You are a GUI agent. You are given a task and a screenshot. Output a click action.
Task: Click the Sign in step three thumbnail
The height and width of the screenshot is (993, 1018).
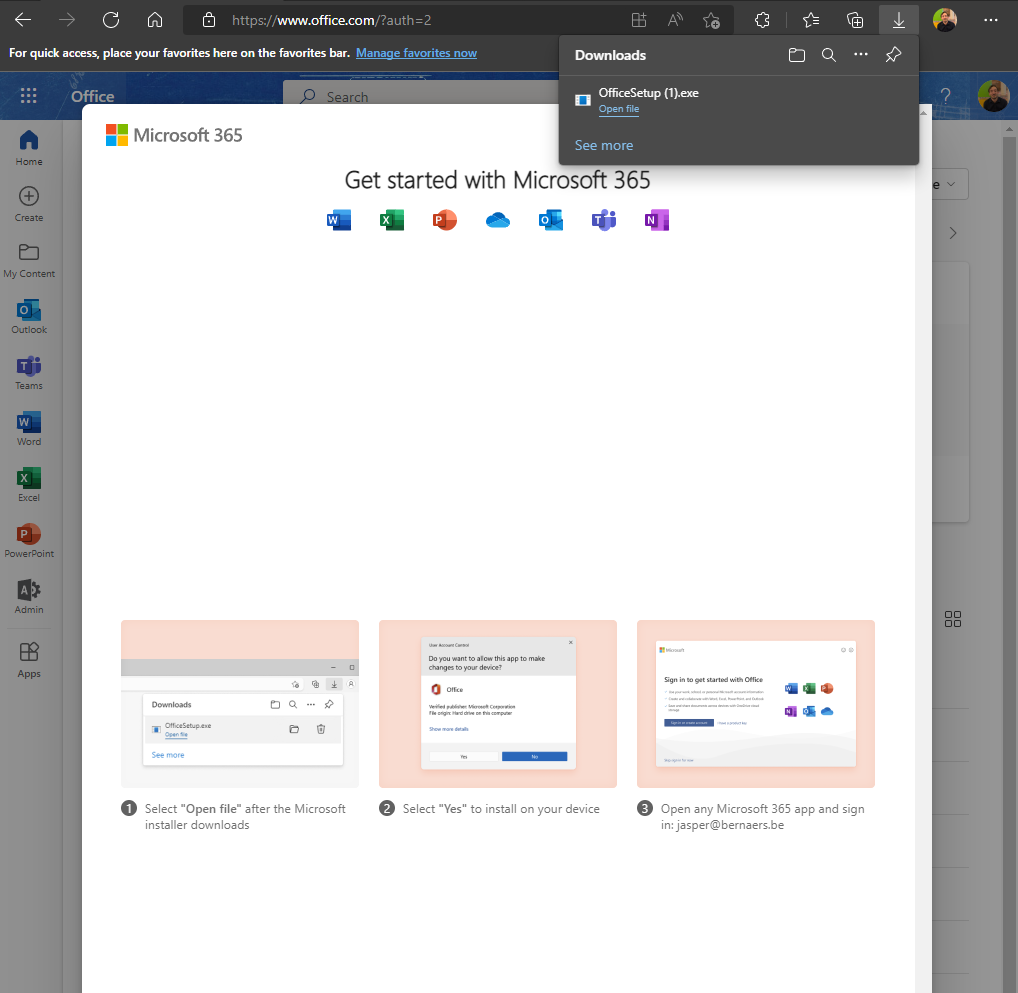[756, 703]
